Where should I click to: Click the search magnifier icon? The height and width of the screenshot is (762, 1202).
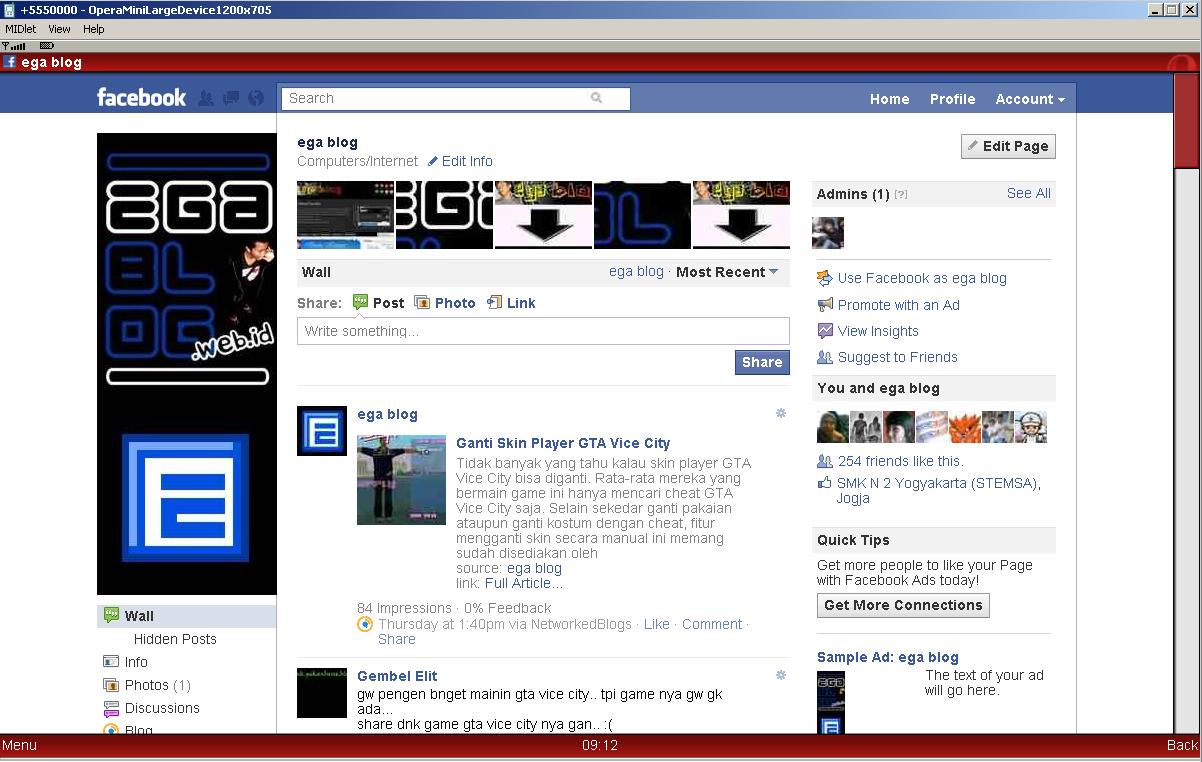[597, 98]
